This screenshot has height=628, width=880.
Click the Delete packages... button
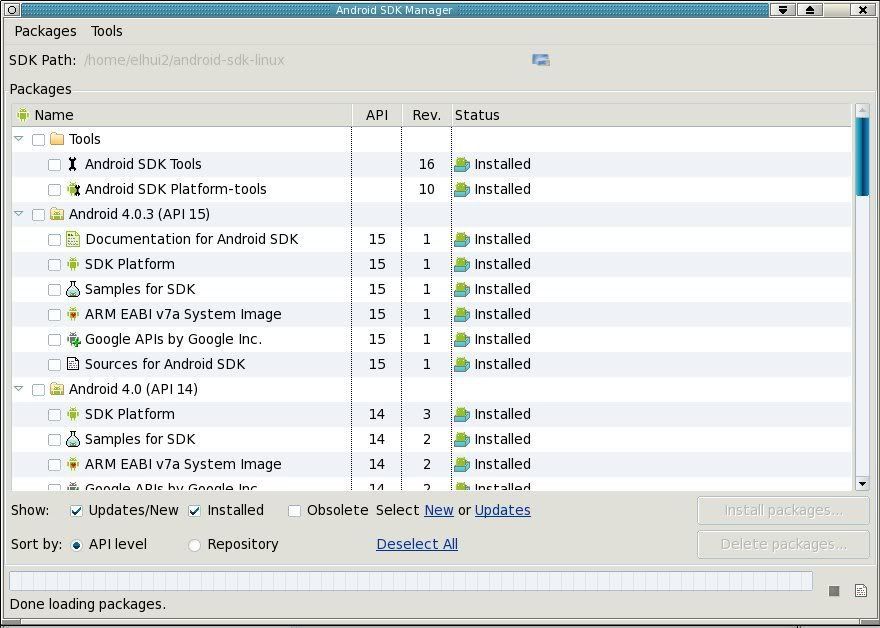pos(783,544)
